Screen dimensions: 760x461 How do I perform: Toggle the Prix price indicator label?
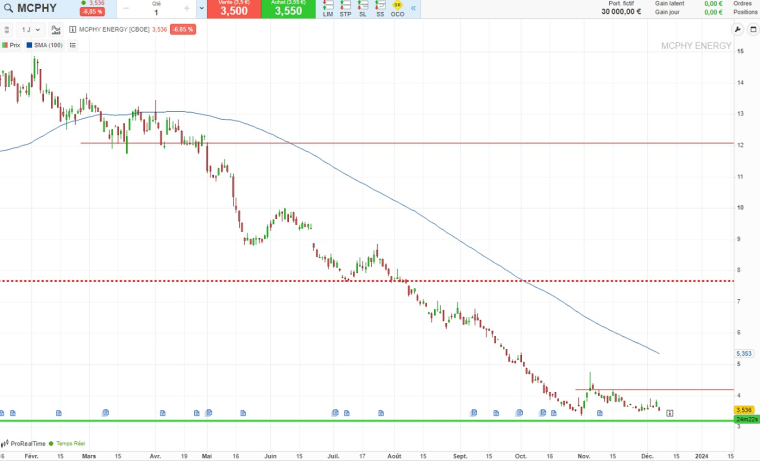(x=11, y=45)
